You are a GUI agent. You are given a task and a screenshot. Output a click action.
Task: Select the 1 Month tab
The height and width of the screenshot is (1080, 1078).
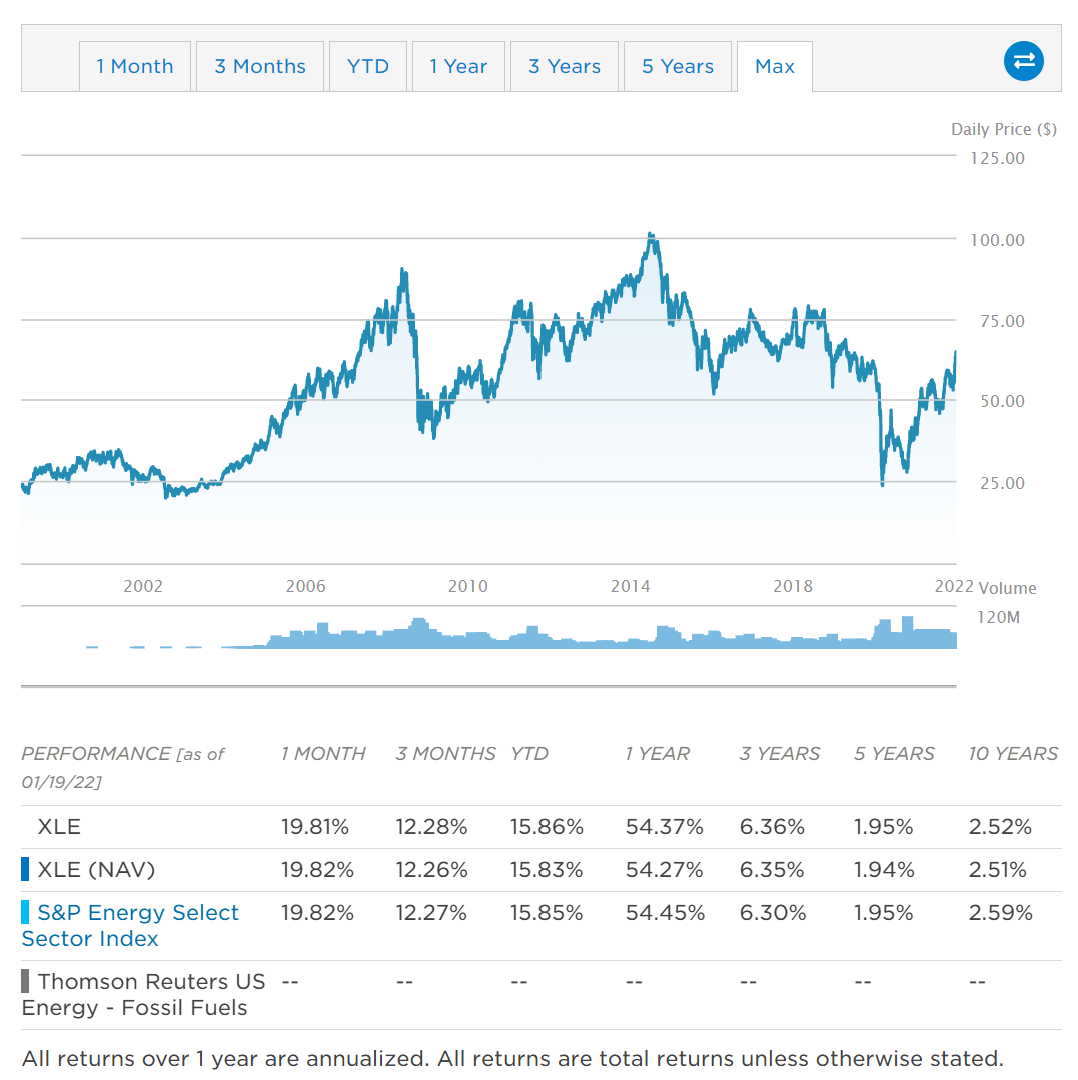coord(135,66)
